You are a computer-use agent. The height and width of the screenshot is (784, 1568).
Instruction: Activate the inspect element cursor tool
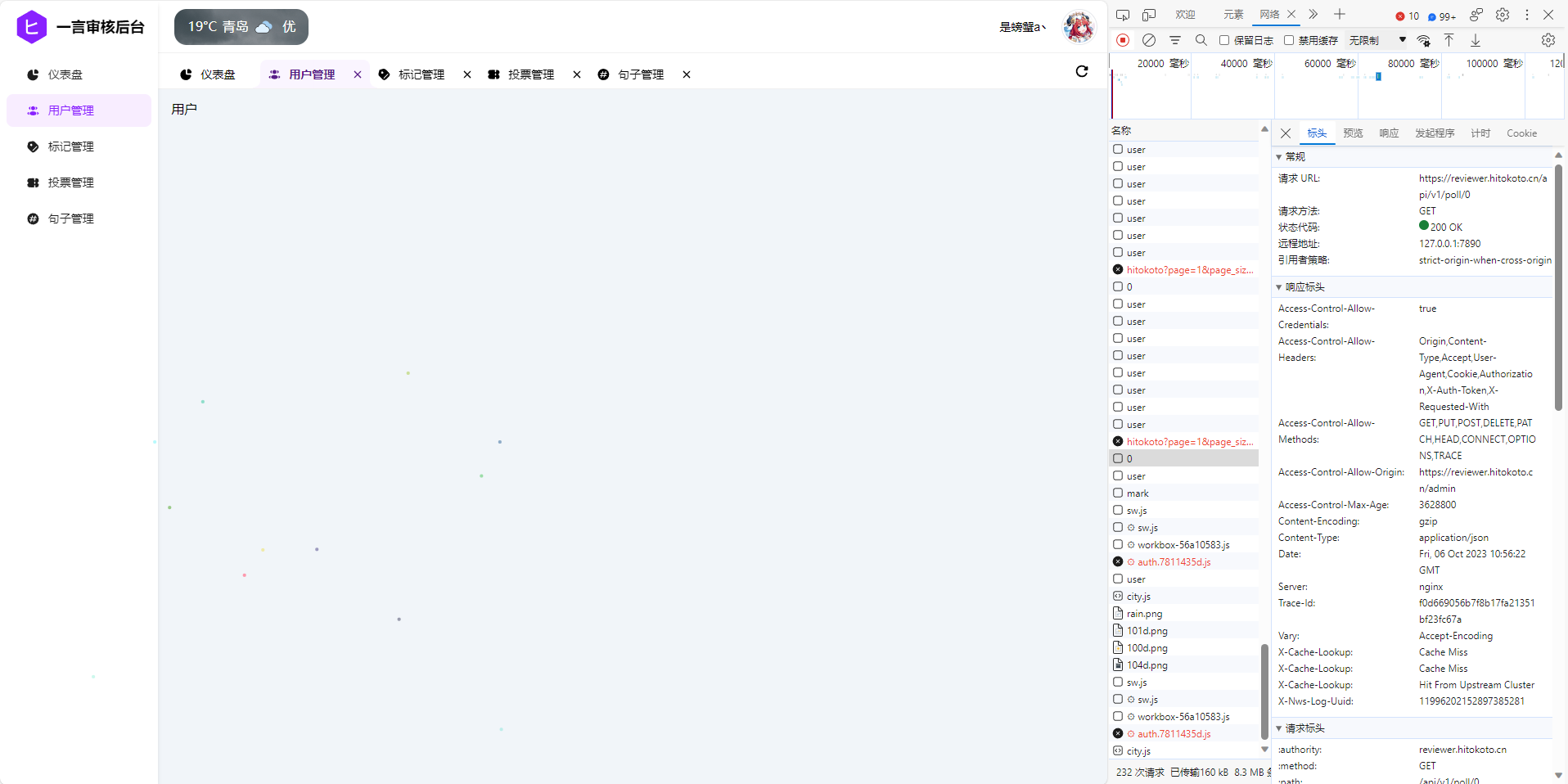(x=1122, y=14)
